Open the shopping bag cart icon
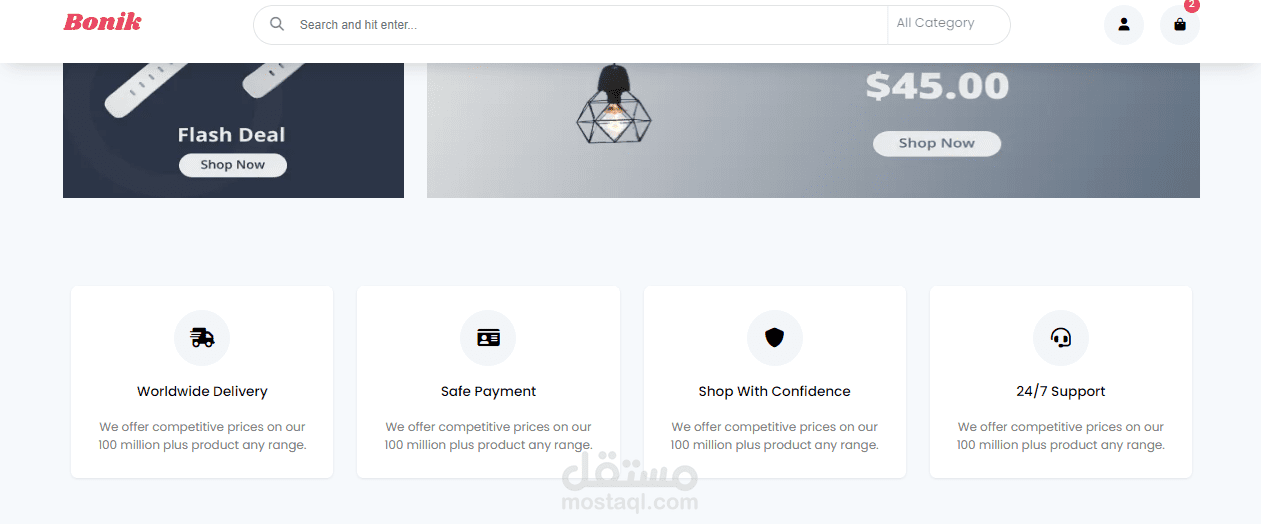This screenshot has width=1261, height=524. 1180,25
